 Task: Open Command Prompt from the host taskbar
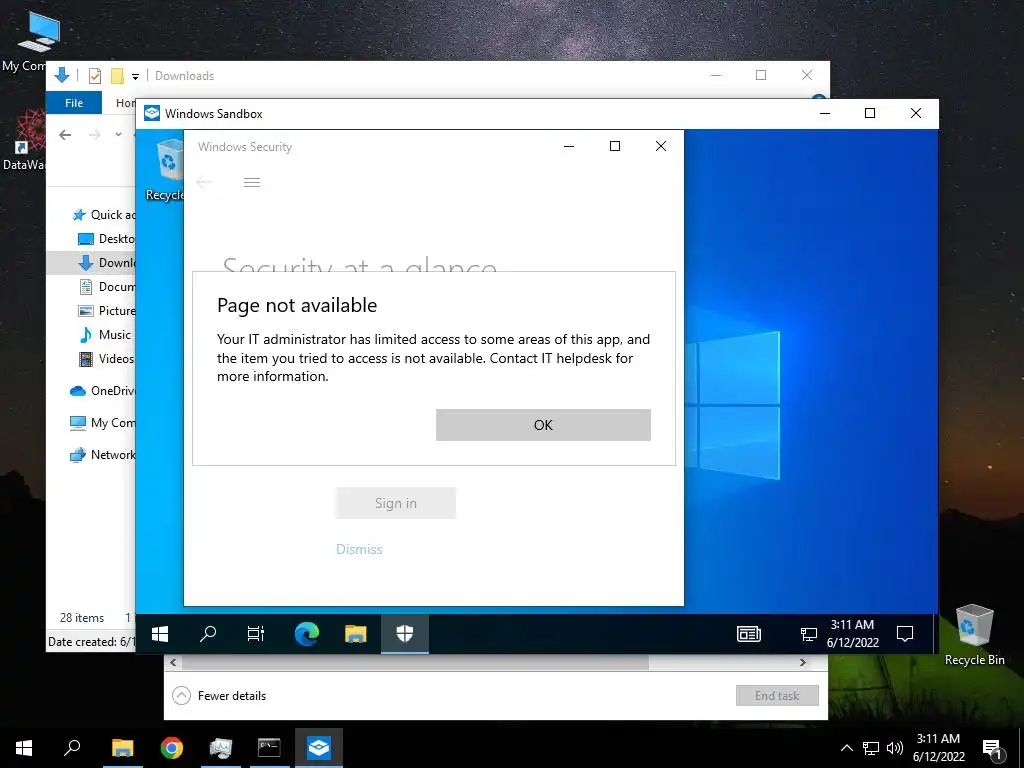(x=269, y=748)
